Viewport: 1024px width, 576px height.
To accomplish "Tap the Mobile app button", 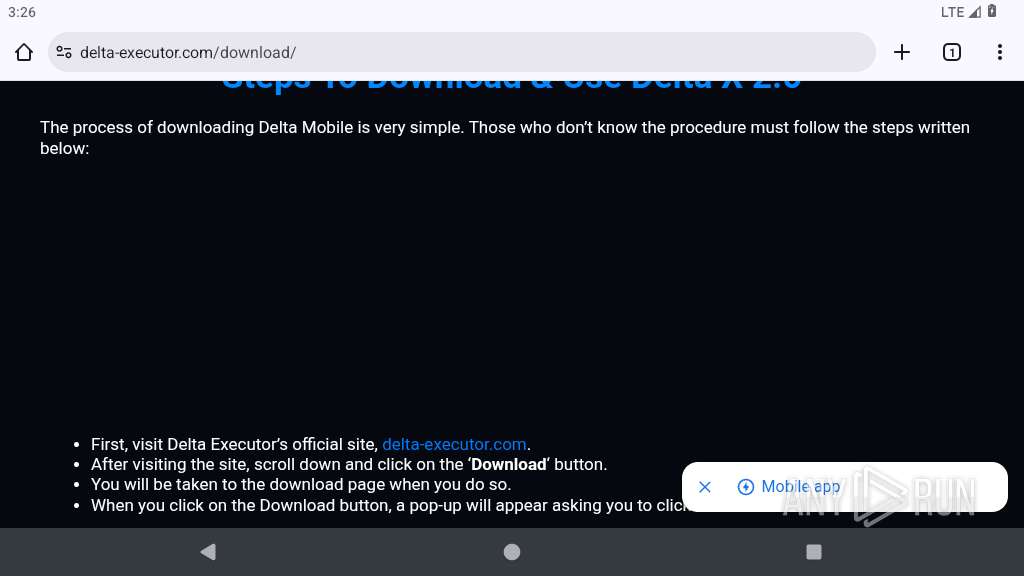I will pyautogui.click(x=788, y=487).
